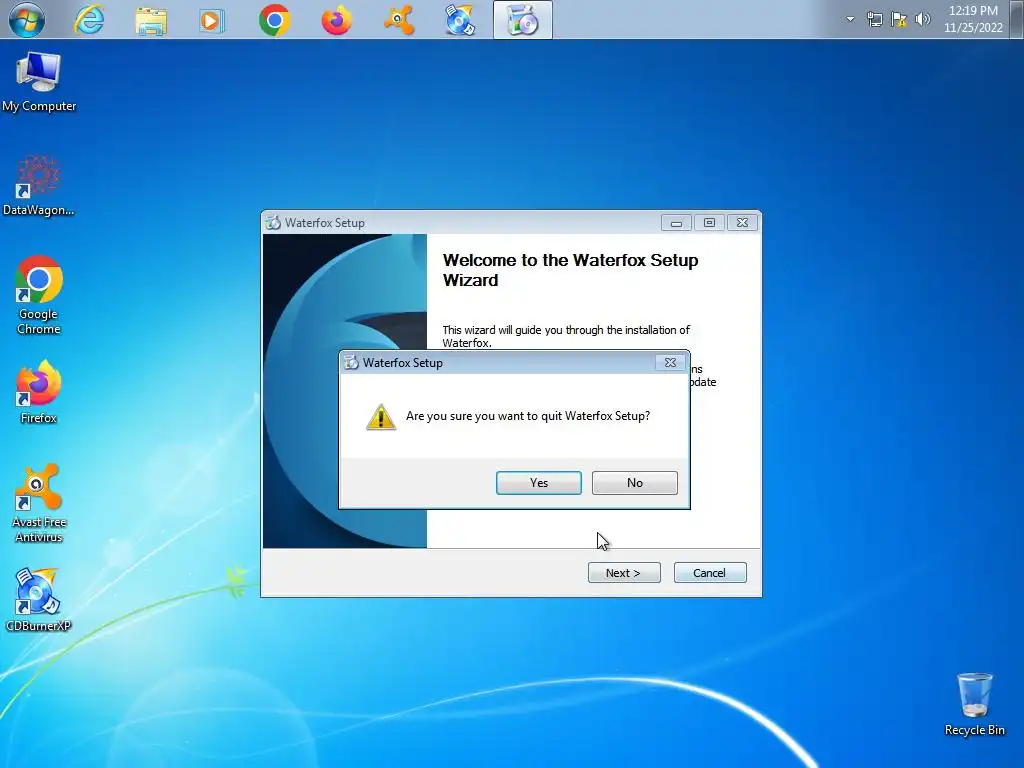Launch Google Chrome from the taskbar

[274, 20]
